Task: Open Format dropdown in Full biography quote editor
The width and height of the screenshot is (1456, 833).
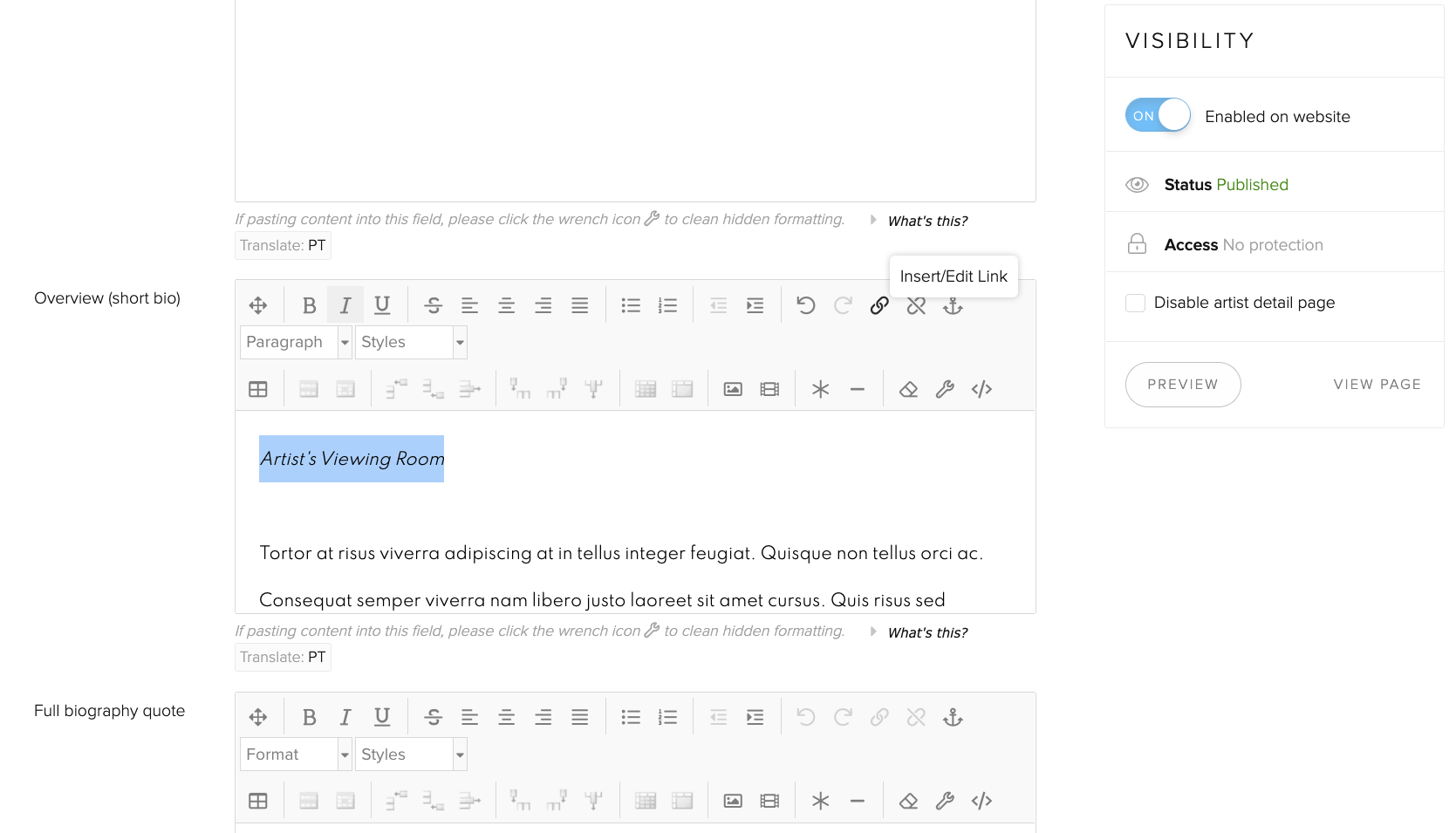Action: pos(296,754)
